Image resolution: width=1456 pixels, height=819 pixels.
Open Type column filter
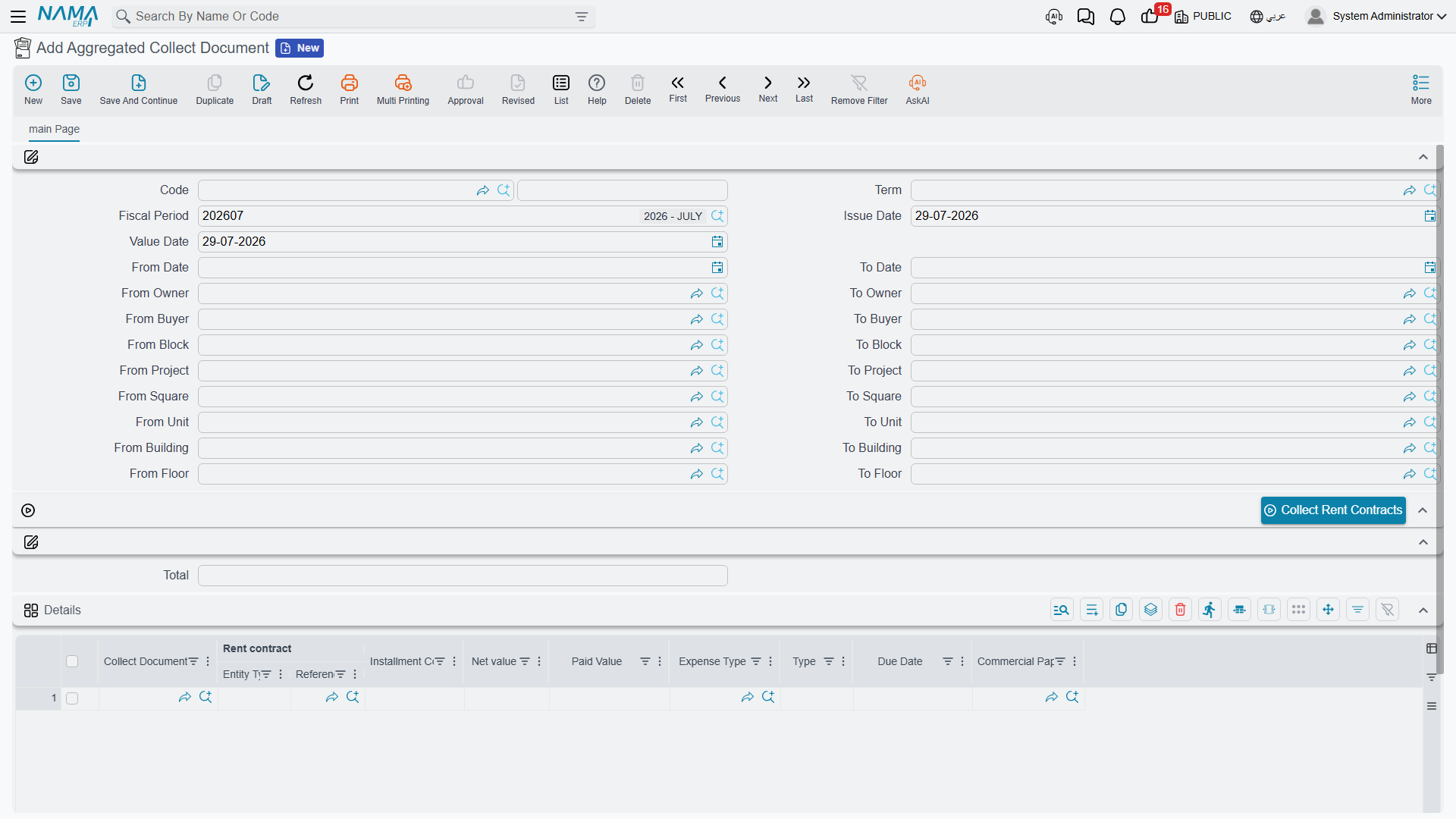(829, 661)
